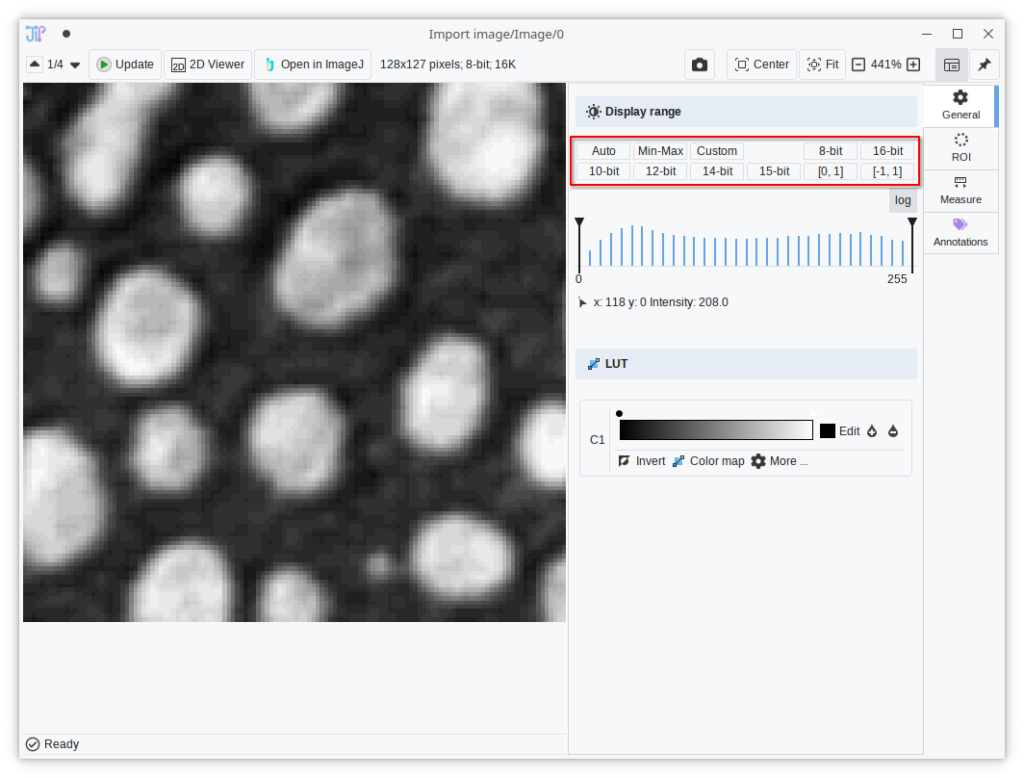Click the black LUT color swatch

coord(827,431)
